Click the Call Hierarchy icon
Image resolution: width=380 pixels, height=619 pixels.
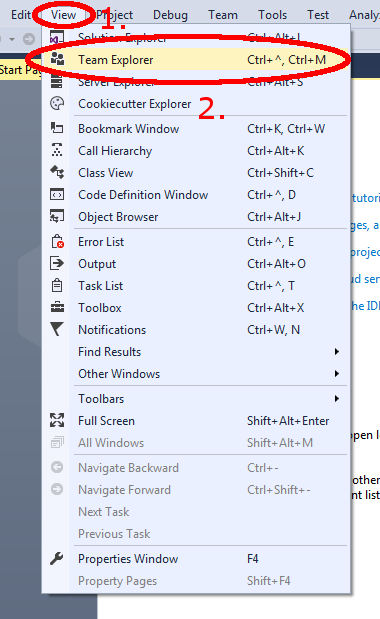[57, 150]
